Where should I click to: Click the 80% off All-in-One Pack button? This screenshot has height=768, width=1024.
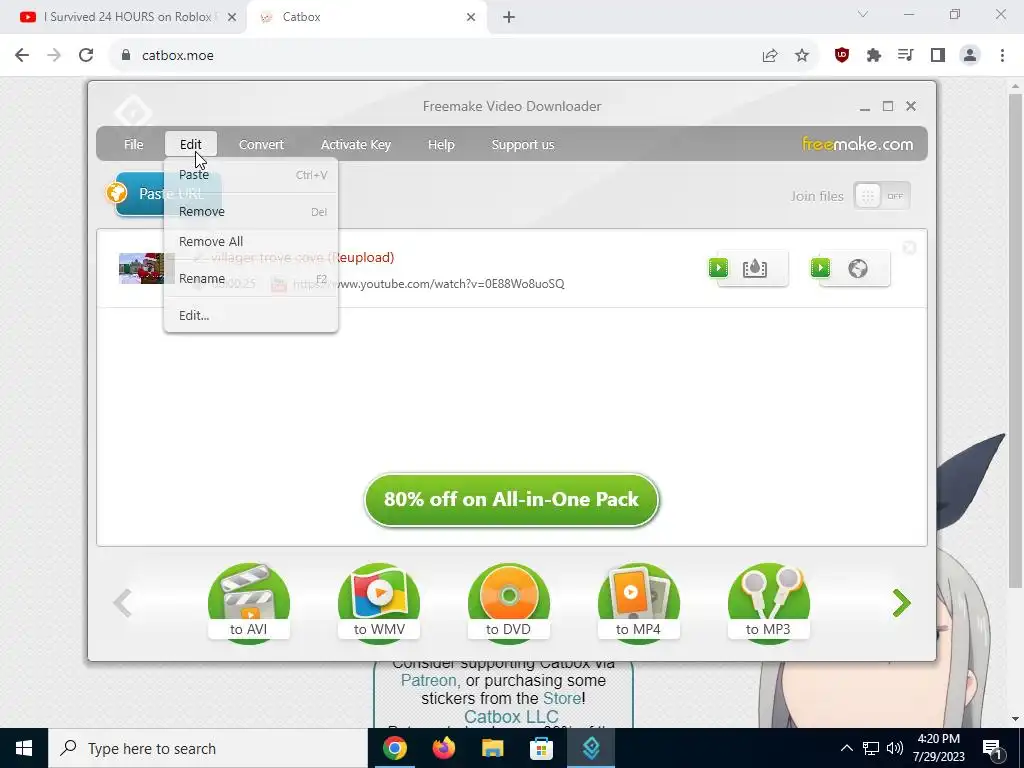click(511, 500)
